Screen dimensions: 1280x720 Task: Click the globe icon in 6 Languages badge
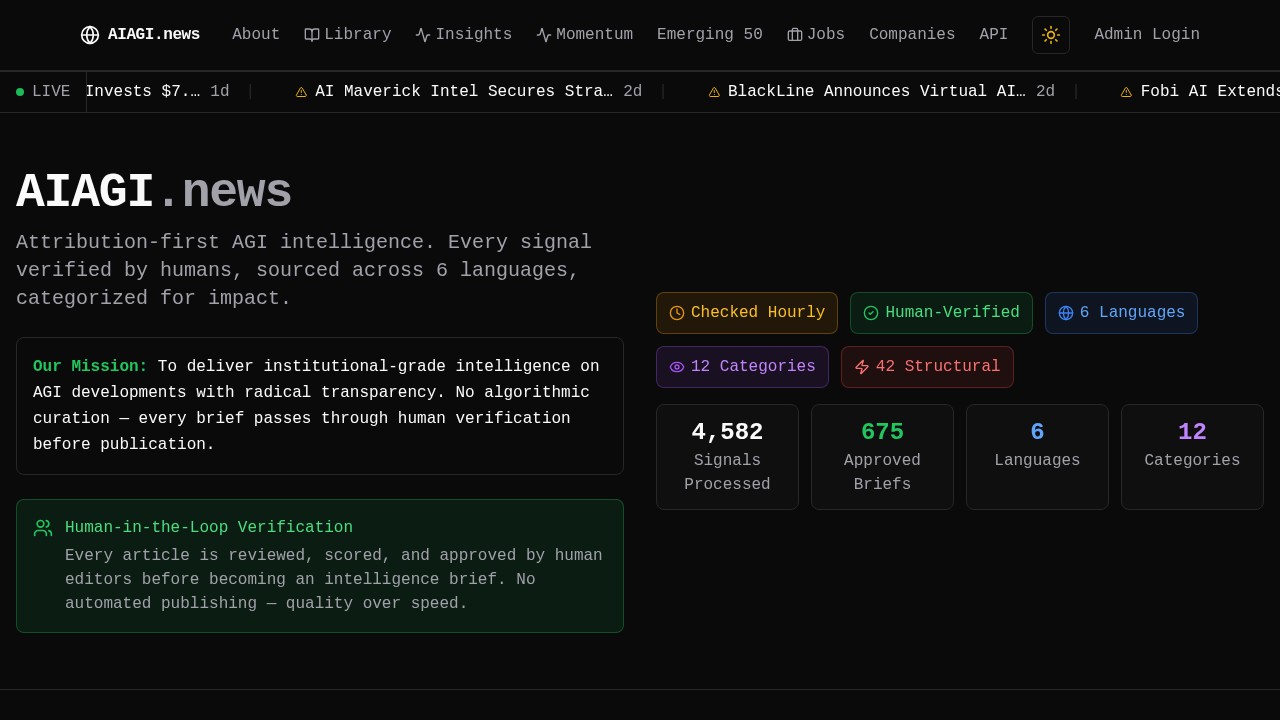point(1066,313)
